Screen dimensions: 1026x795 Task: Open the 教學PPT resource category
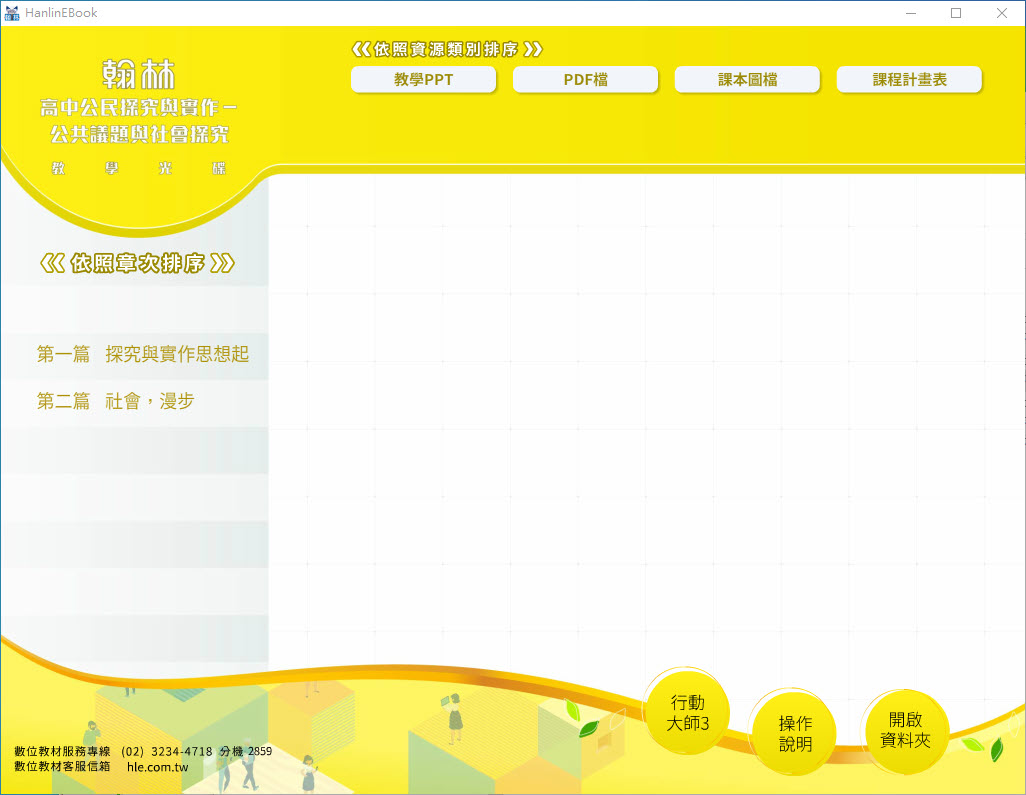(423, 80)
